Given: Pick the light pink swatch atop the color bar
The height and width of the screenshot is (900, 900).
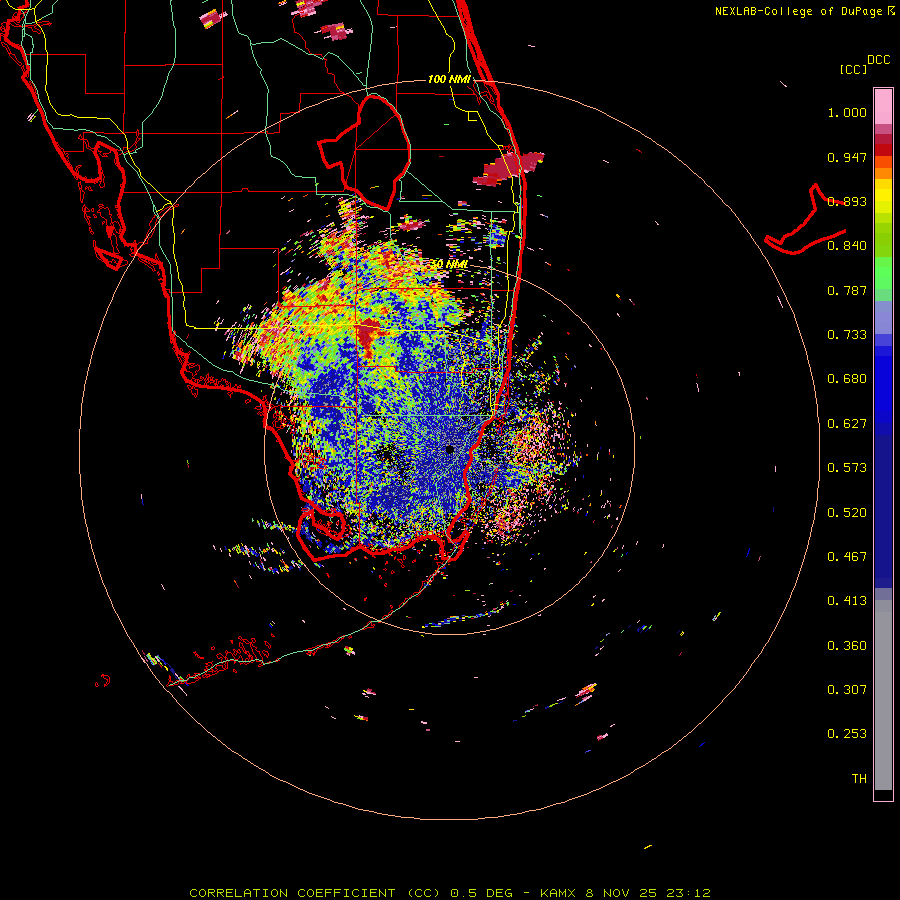Looking at the screenshot, I should tap(883, 107).
